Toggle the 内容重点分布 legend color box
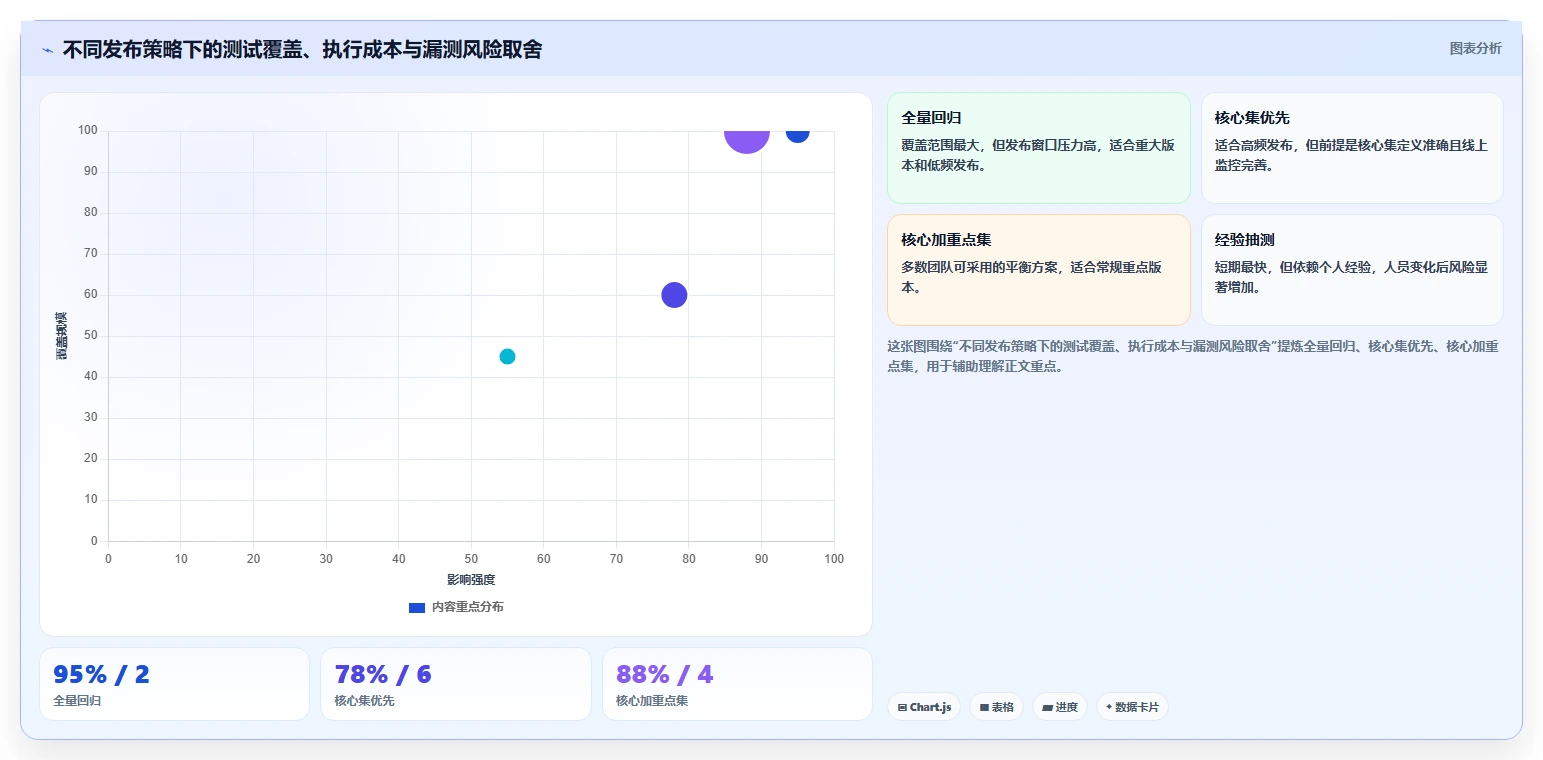Viewport: 1543px width, 760px height. 417,607
